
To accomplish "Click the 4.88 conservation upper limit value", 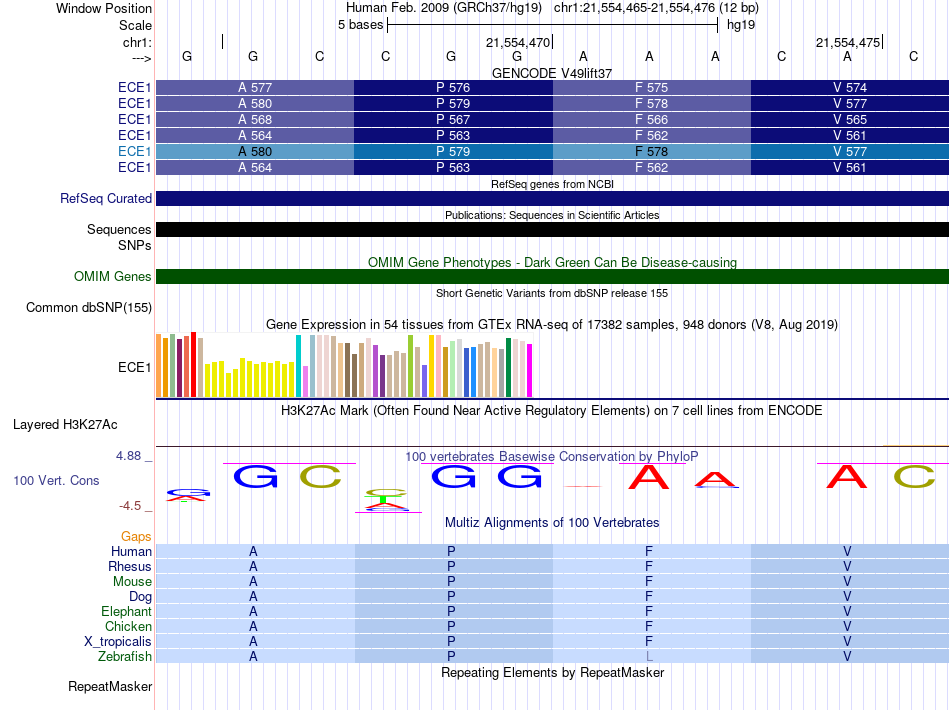I will 128,456.
